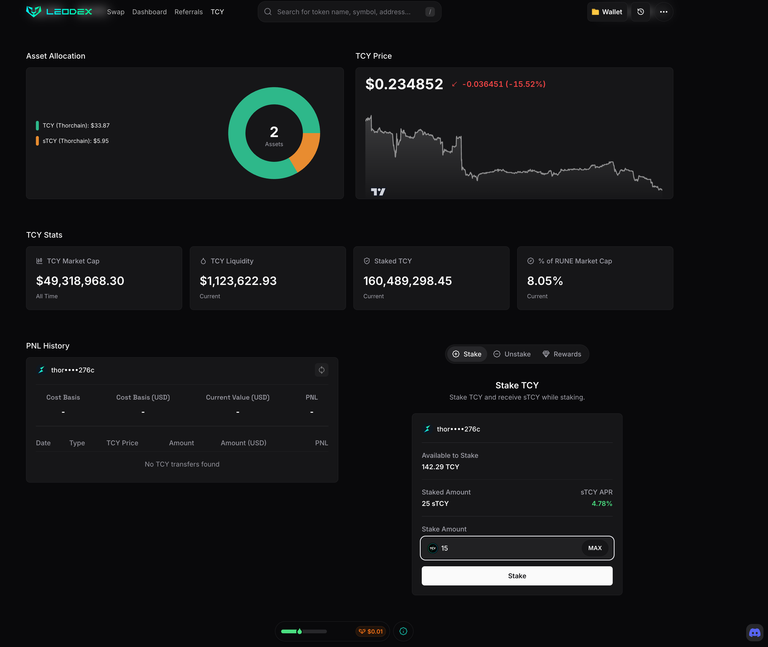Click % of RUNE Market Cap icon
This screenshot has height=647, width=768.
pos(530,261)
